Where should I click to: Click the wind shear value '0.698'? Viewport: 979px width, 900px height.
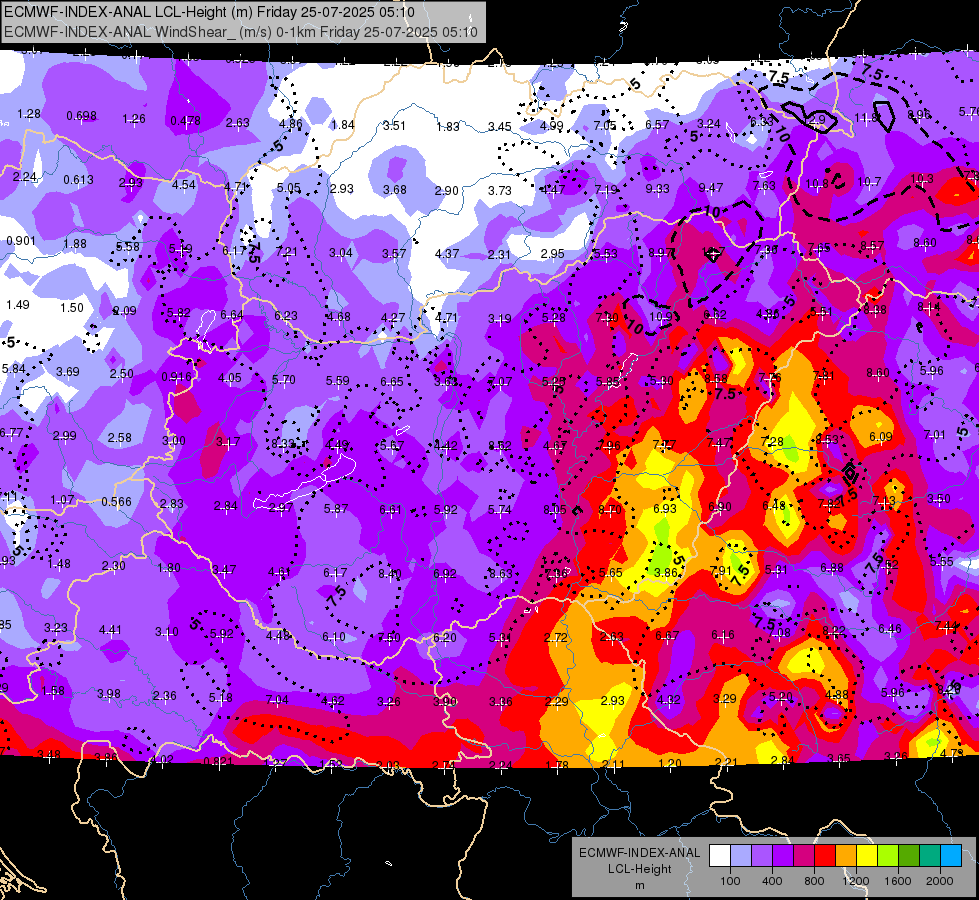[x=81, y=116]
